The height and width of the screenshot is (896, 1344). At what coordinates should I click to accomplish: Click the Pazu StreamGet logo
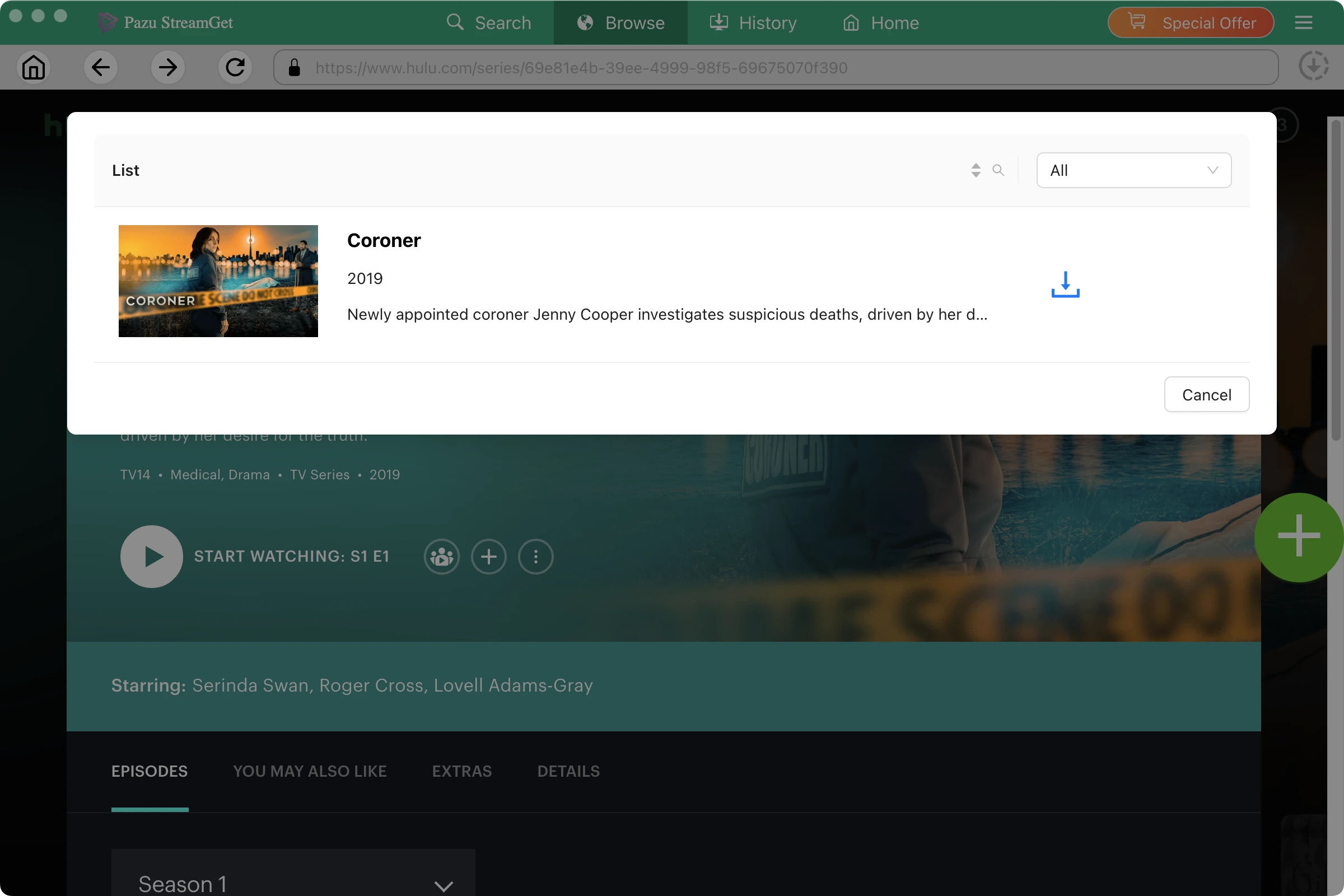click(165, 22)
